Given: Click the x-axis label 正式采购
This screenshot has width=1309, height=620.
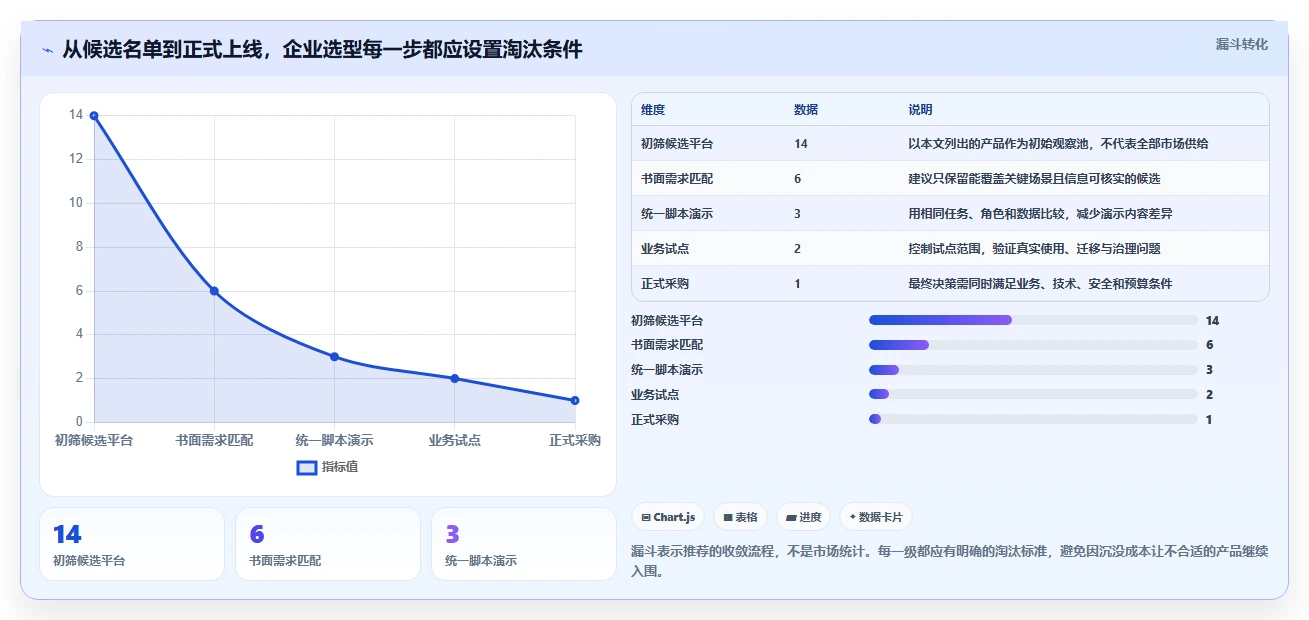Looking at the screenshot, I should (575, 440).
